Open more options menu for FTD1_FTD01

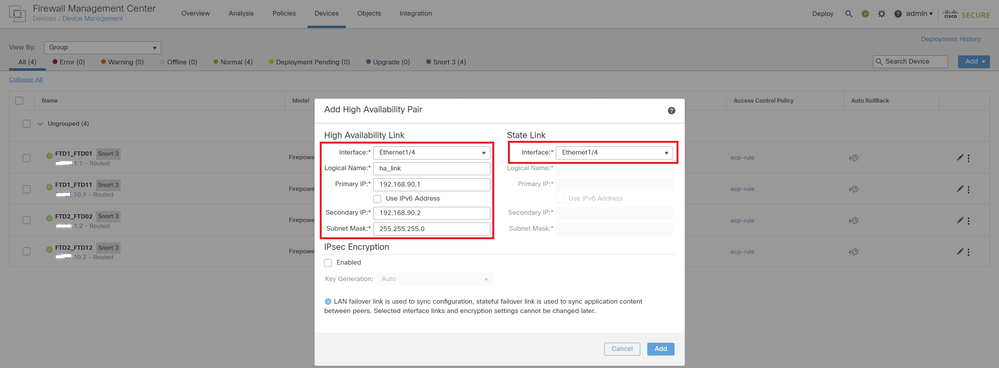pos(968,158)
